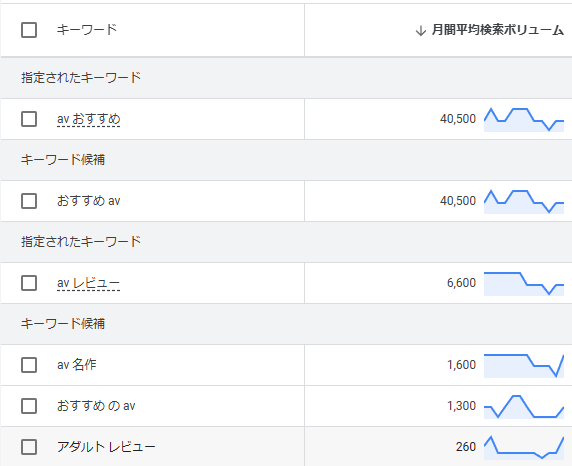572x466 pixels.
Task: Click the sort arrow icon beside 月間平均検索ボリューム
Action: click(421, 31)
